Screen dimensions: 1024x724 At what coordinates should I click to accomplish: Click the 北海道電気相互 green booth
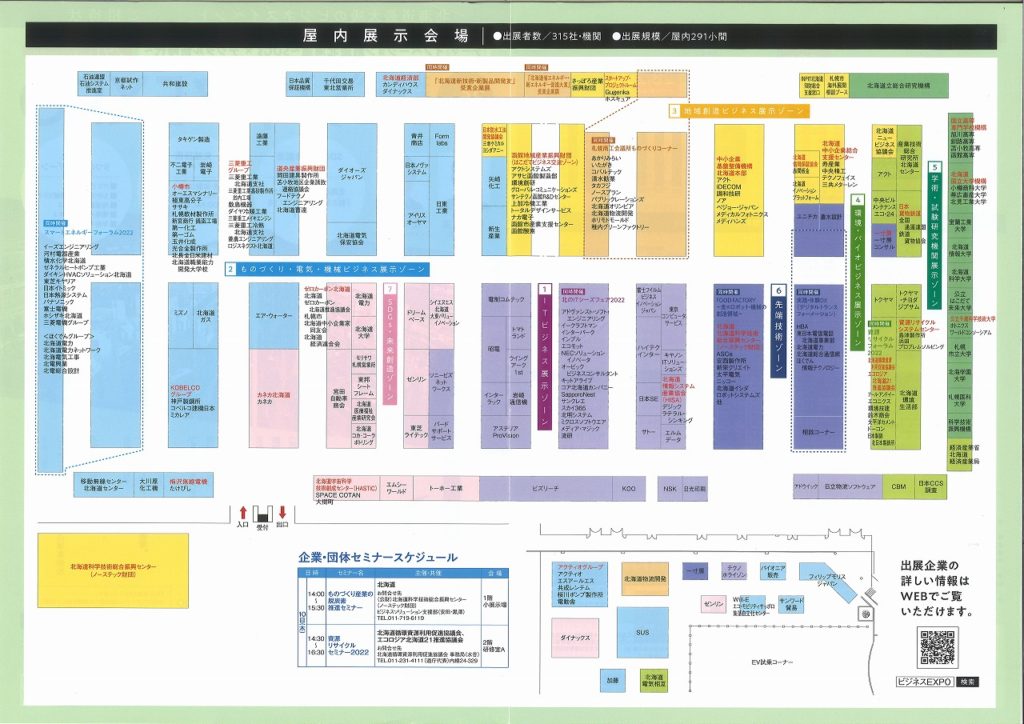654,682
